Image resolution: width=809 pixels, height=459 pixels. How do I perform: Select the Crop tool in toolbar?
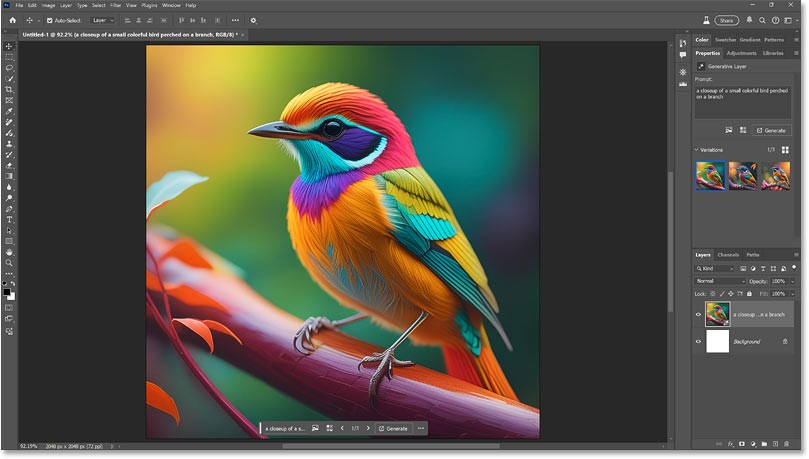9,90
